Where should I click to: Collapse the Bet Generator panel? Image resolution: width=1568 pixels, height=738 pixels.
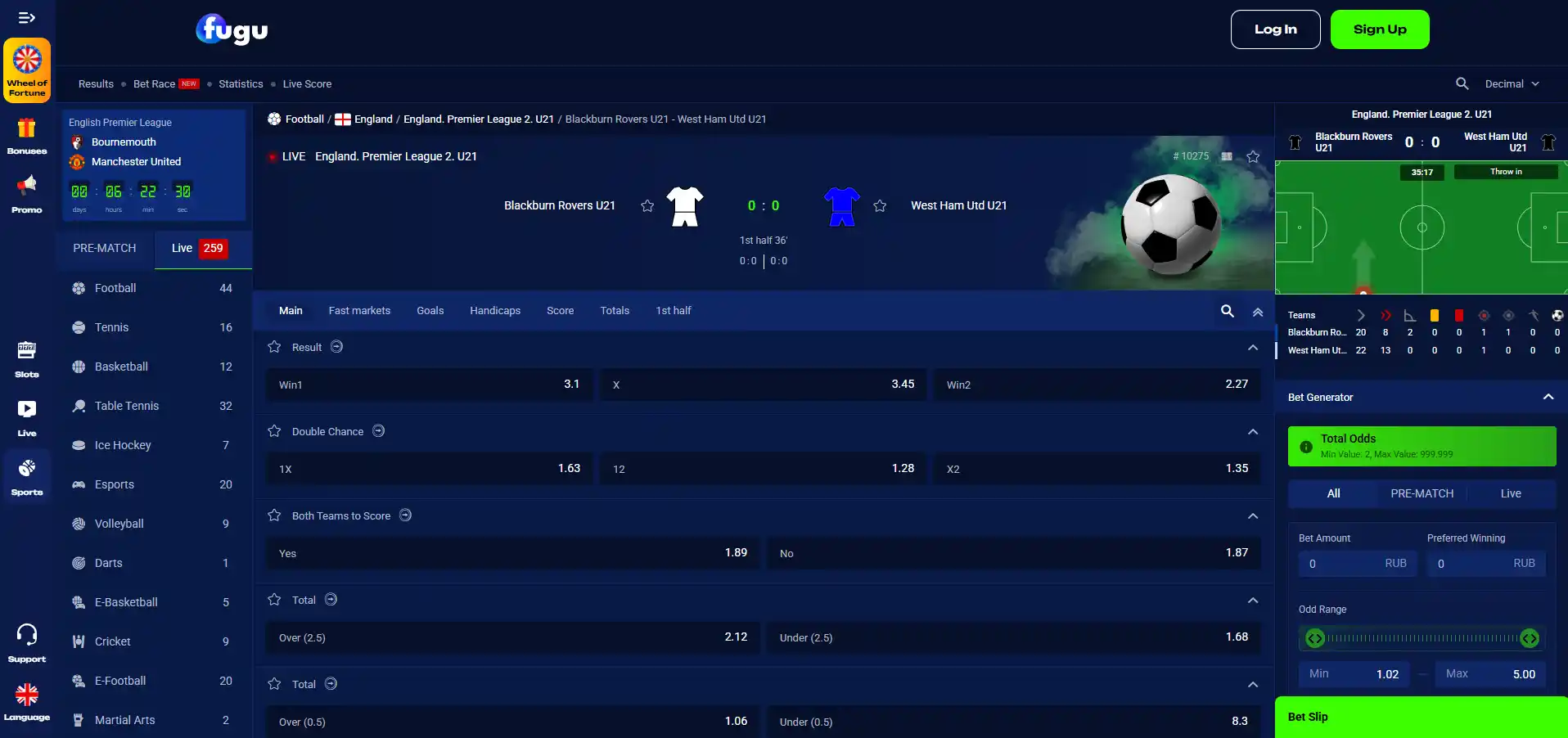point(1548,397)
